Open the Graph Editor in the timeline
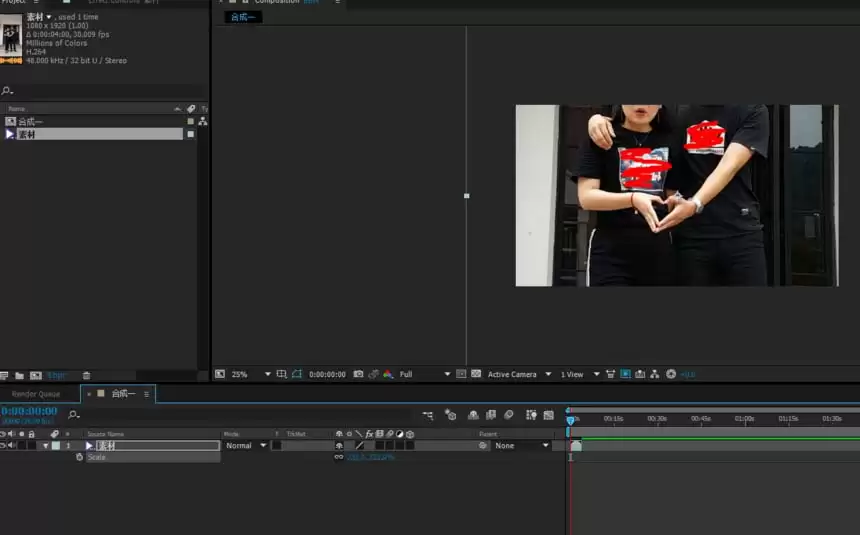Screen dimensions: 860x535 [x=548, y=415]
